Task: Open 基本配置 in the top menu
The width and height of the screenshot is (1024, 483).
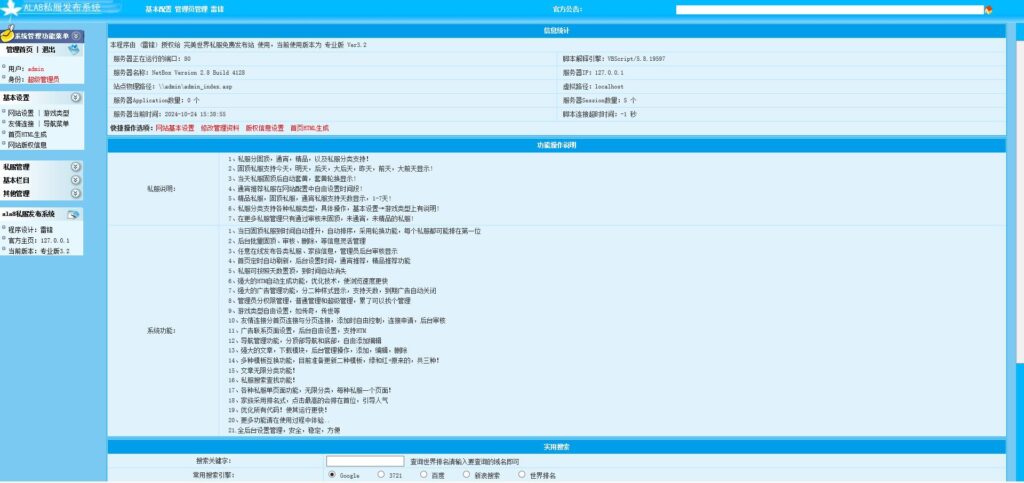Action: click(x=158, y=9)
